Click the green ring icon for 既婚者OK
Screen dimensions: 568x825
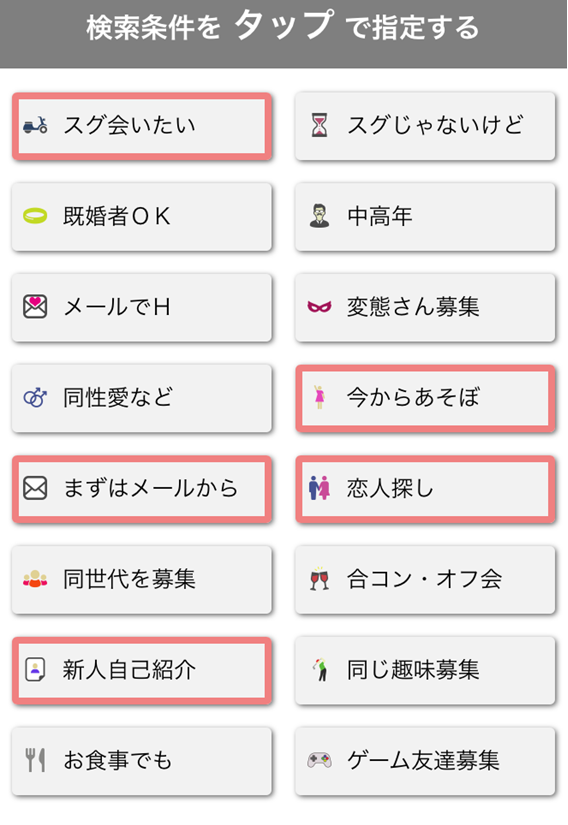pos(35,216)
